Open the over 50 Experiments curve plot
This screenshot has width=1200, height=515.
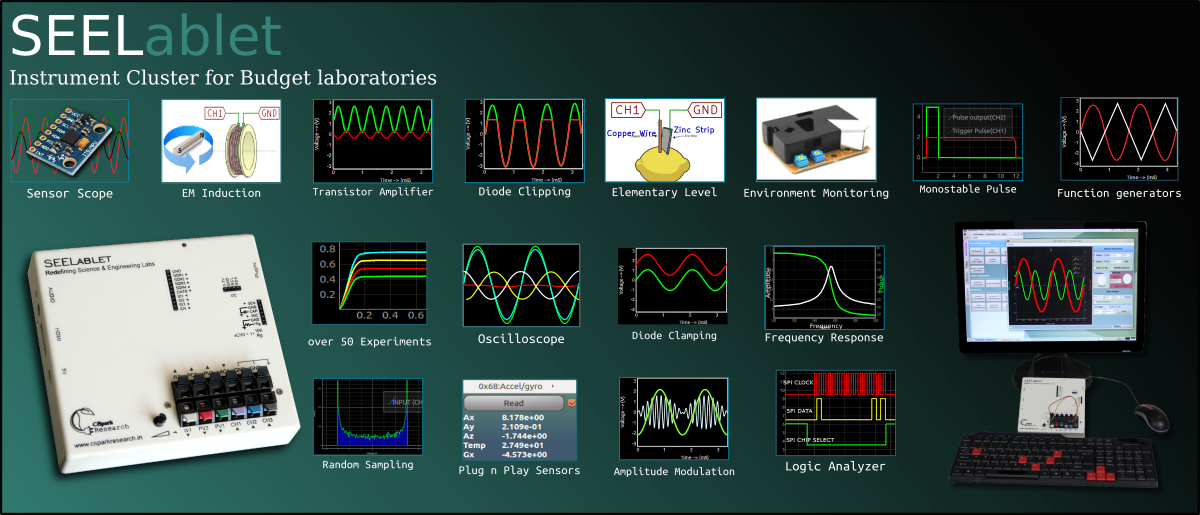(369, 284)
